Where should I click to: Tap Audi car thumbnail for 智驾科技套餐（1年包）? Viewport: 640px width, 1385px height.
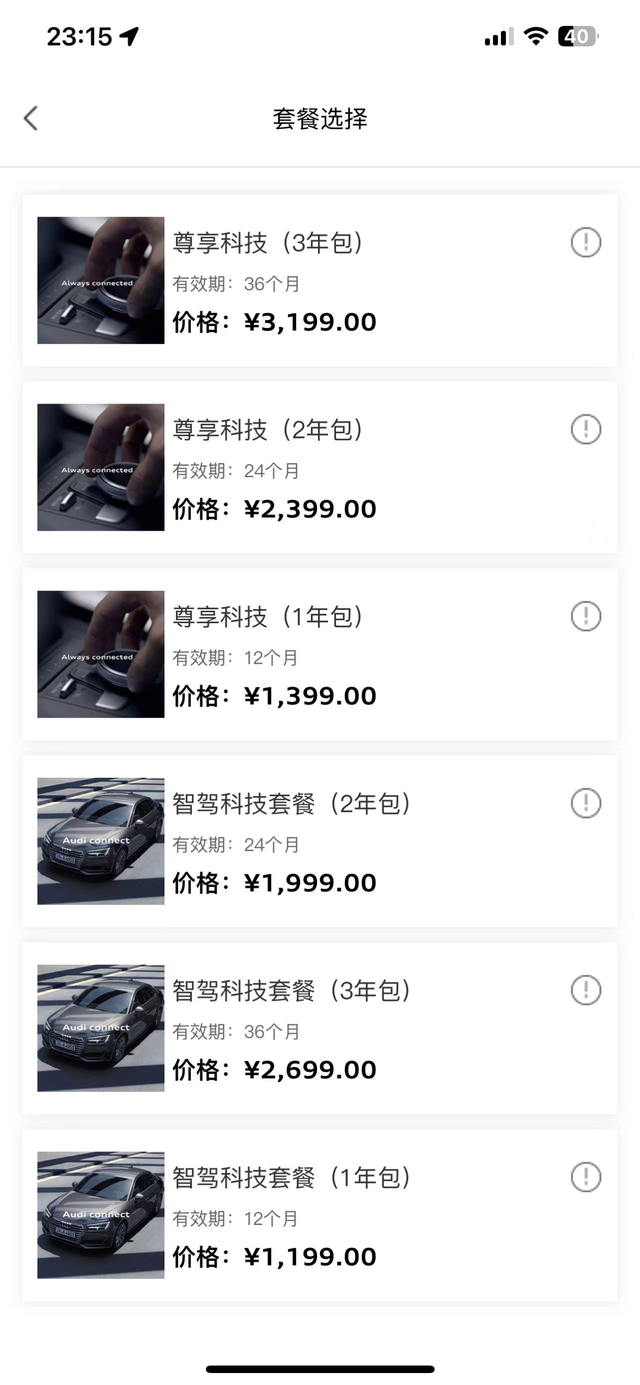click(x=101, y=1215)
